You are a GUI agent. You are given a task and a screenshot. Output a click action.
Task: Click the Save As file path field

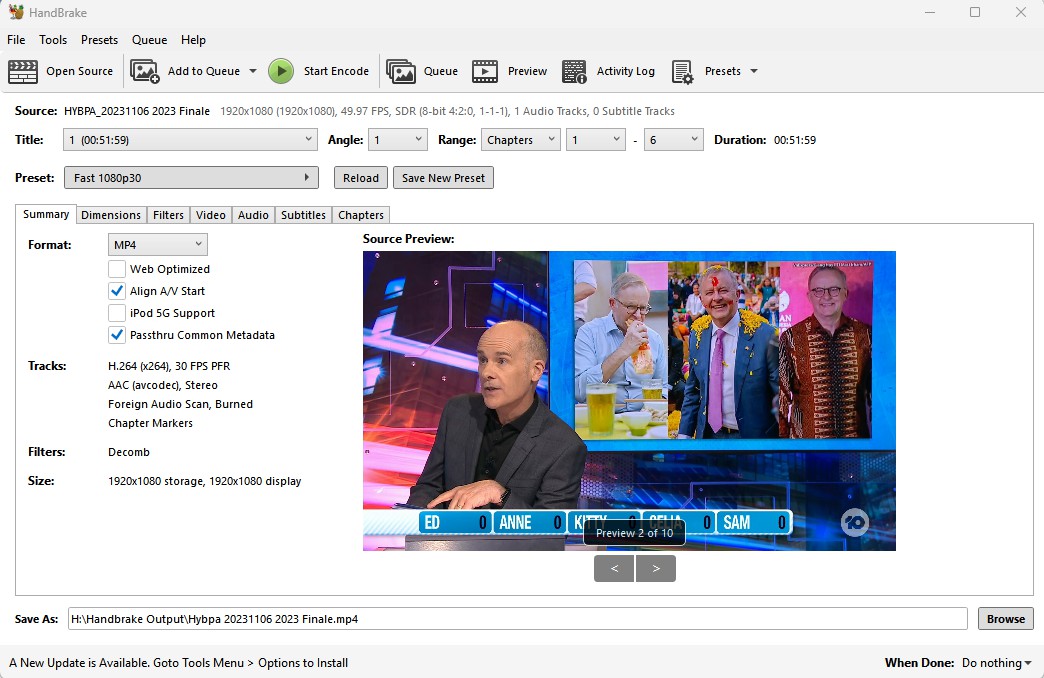tap(517, 619)
